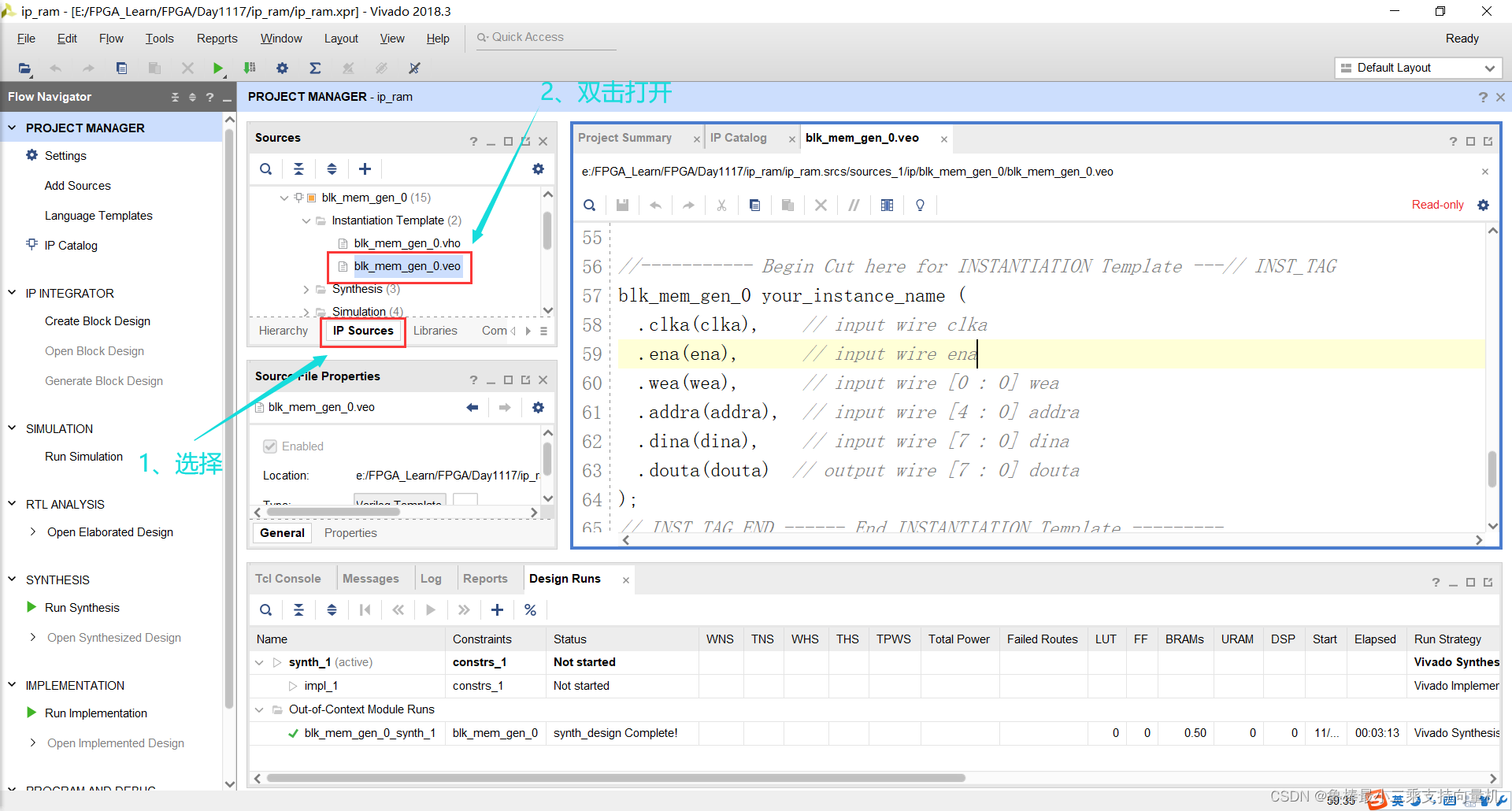Click the Settings gear in main toolbar
Screen dimensions: 1512x811
pyautogui.click(x=282, y=69)
